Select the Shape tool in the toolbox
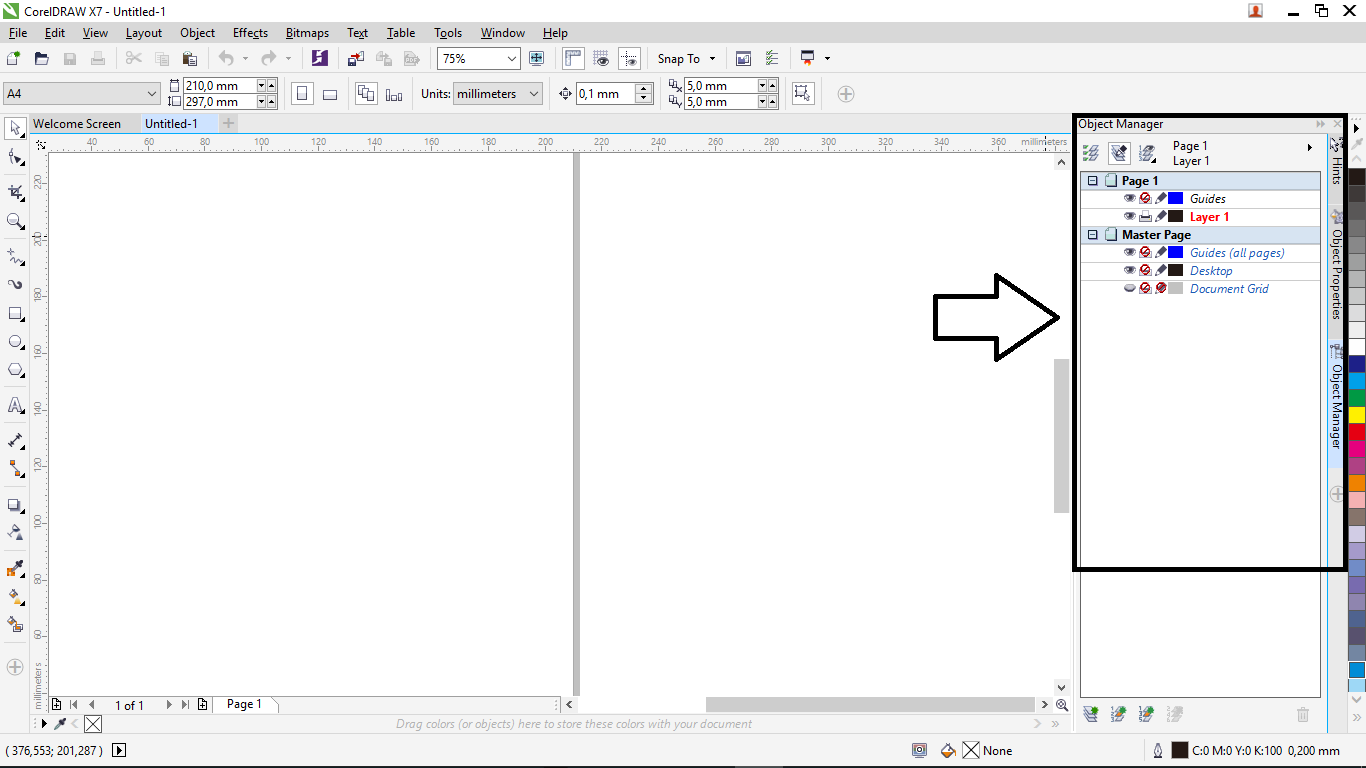 point(14,156)
